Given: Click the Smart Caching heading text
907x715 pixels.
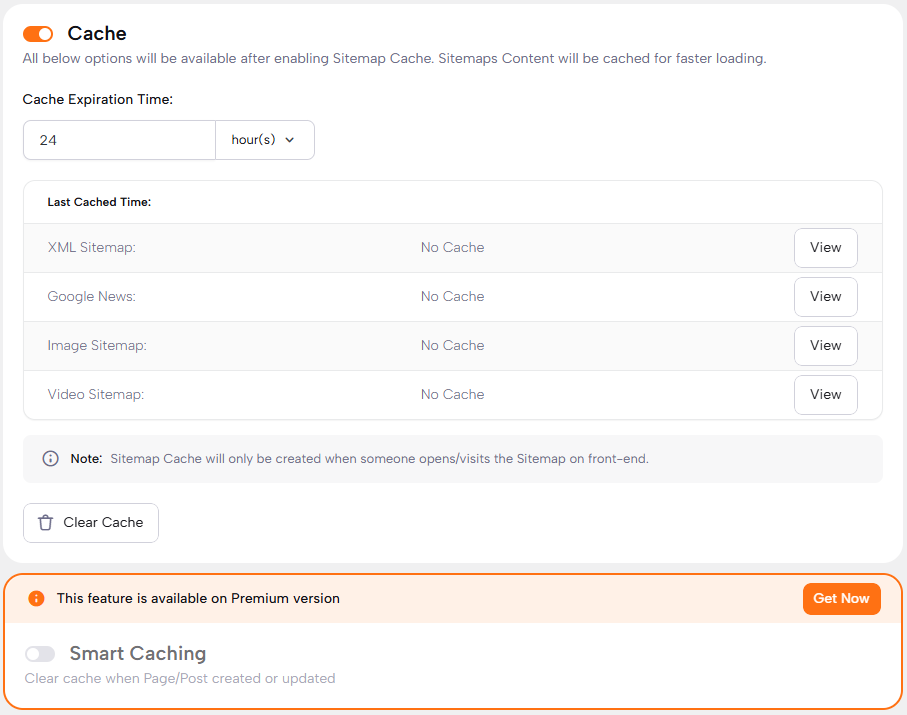Looking at the screenshot, I should coord(137,654).
